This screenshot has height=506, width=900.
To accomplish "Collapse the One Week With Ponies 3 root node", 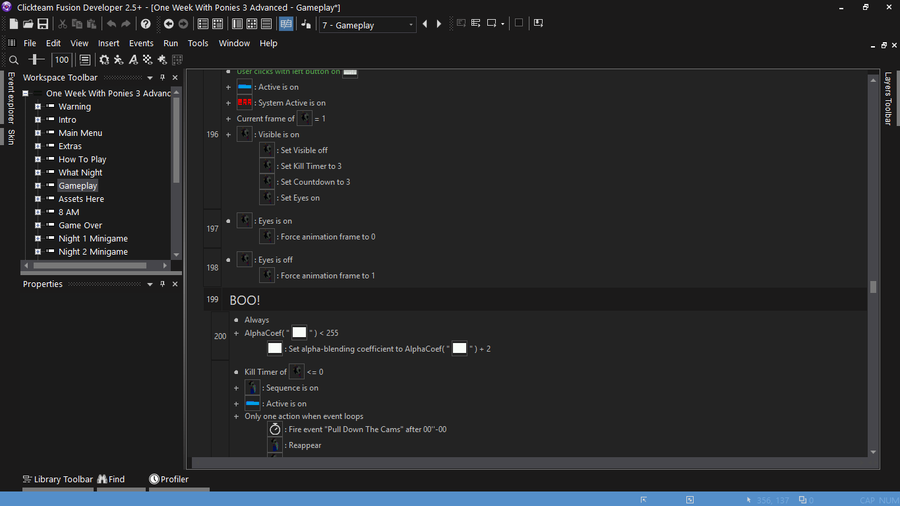I will [25, 93].
